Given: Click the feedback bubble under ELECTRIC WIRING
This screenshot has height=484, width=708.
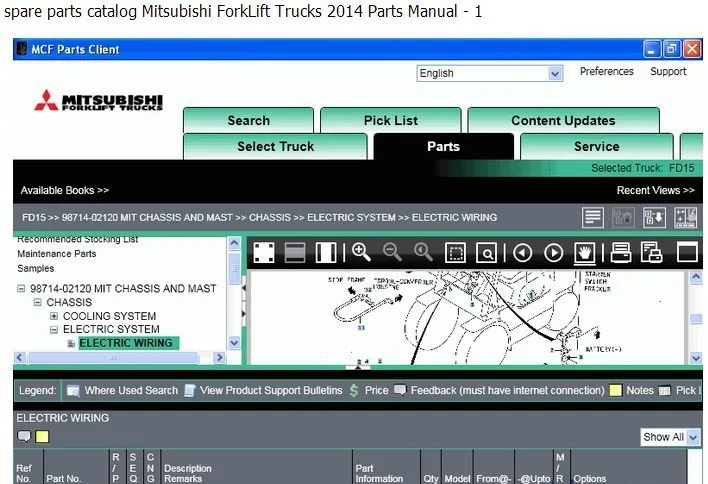Looking at the screenshot, I should tap(23, 437).
